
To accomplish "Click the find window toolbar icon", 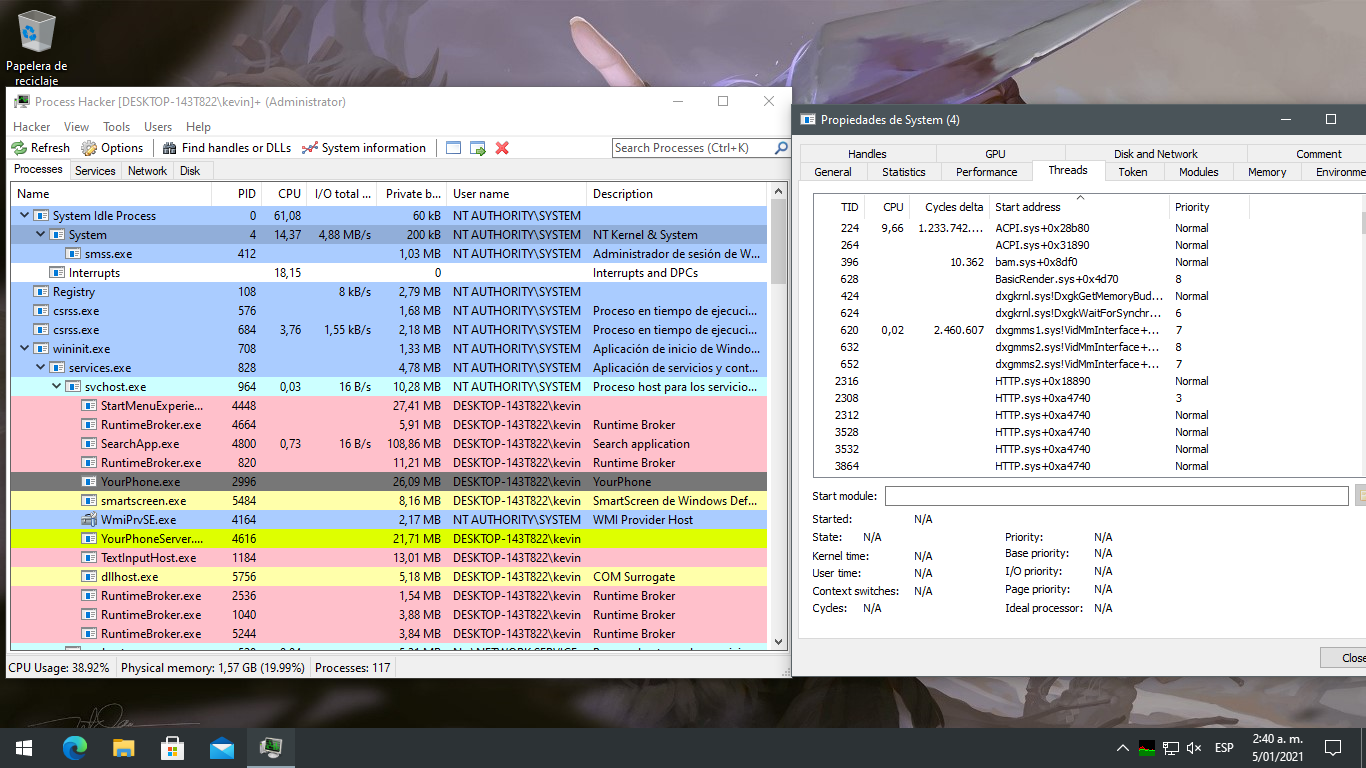I will (454, 148).
